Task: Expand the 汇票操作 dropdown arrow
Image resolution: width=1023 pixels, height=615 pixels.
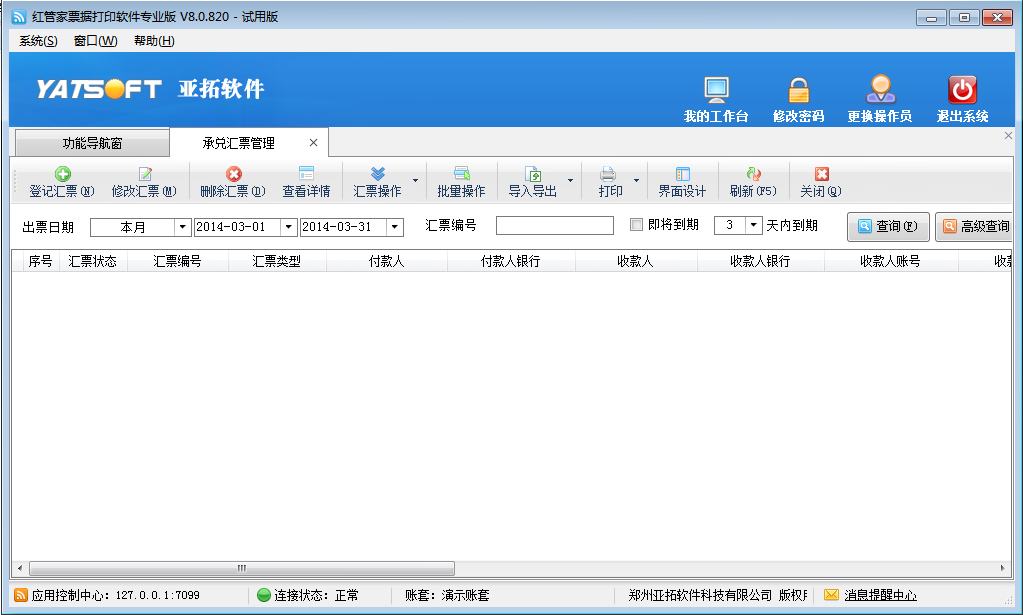Action: click(414, 181)
